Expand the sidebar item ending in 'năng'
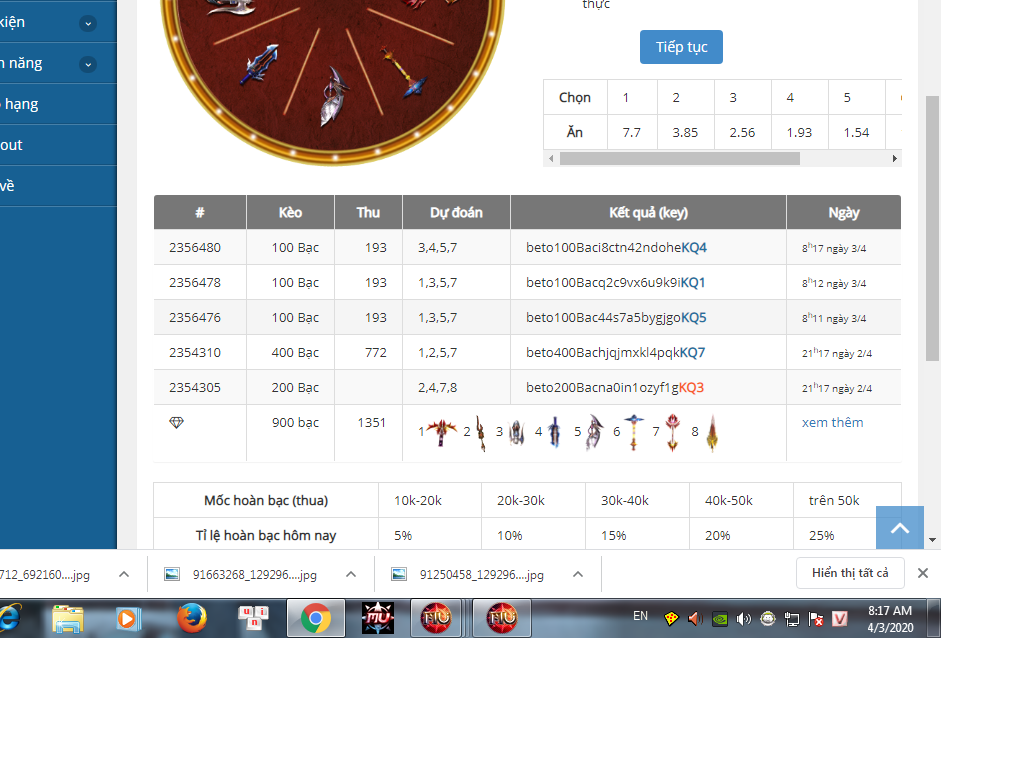 tap(88, 64)
